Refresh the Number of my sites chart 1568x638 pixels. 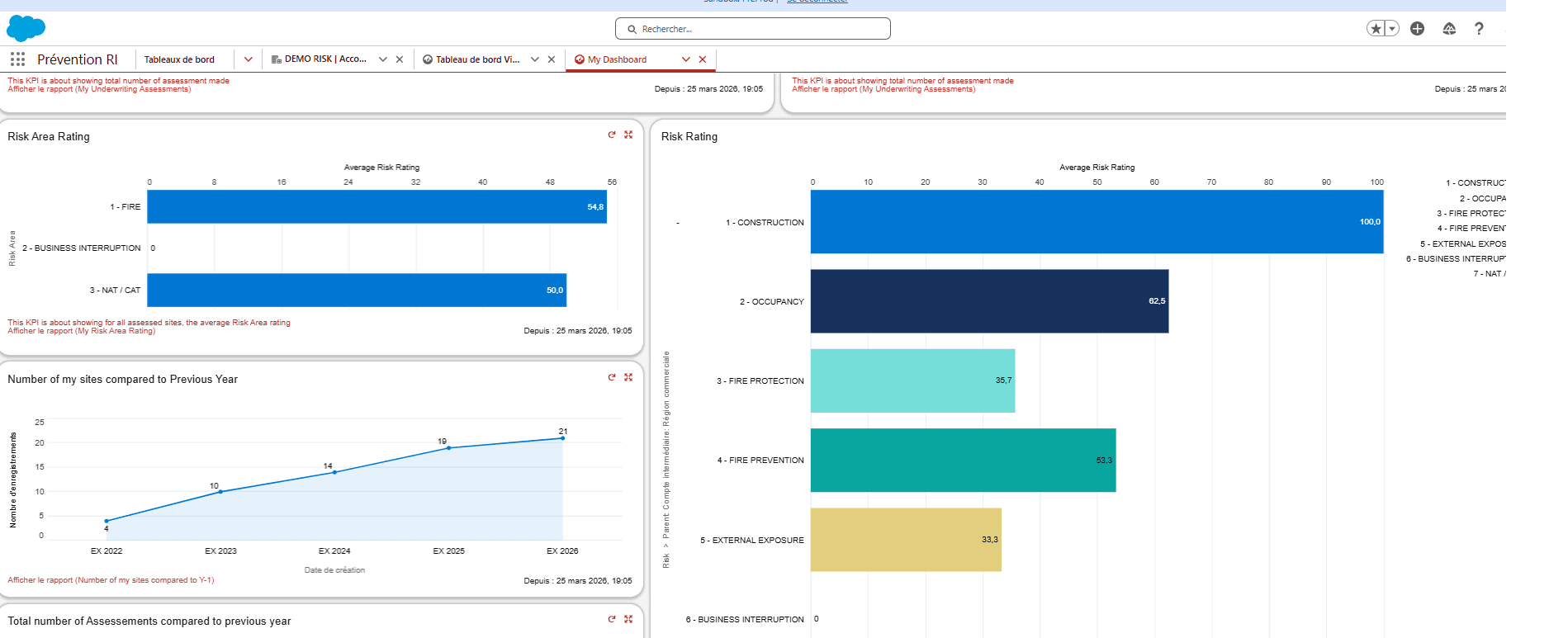tap(612, 377)
